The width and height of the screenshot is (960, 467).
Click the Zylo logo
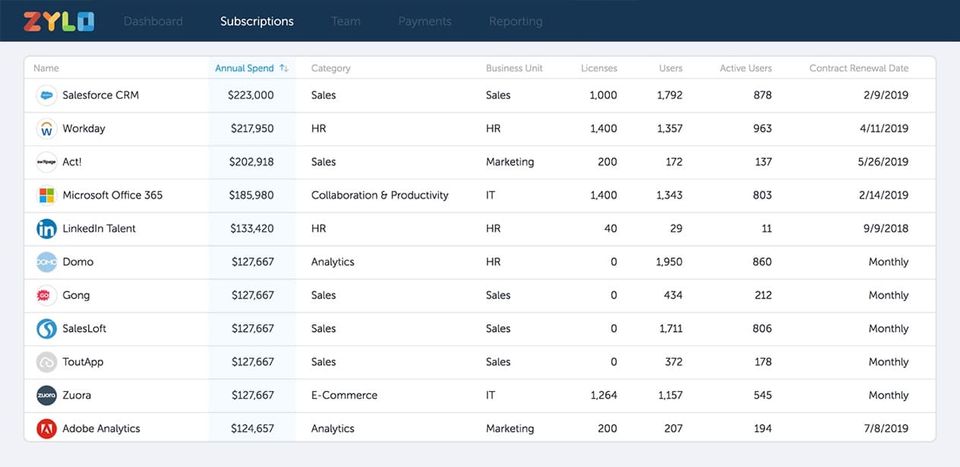tap(59, 21)
